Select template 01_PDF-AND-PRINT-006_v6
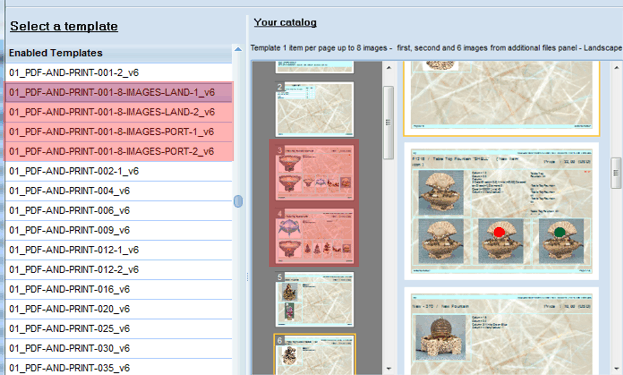The image size is (623, 375). pyautogui.click(x=119, y=211)
